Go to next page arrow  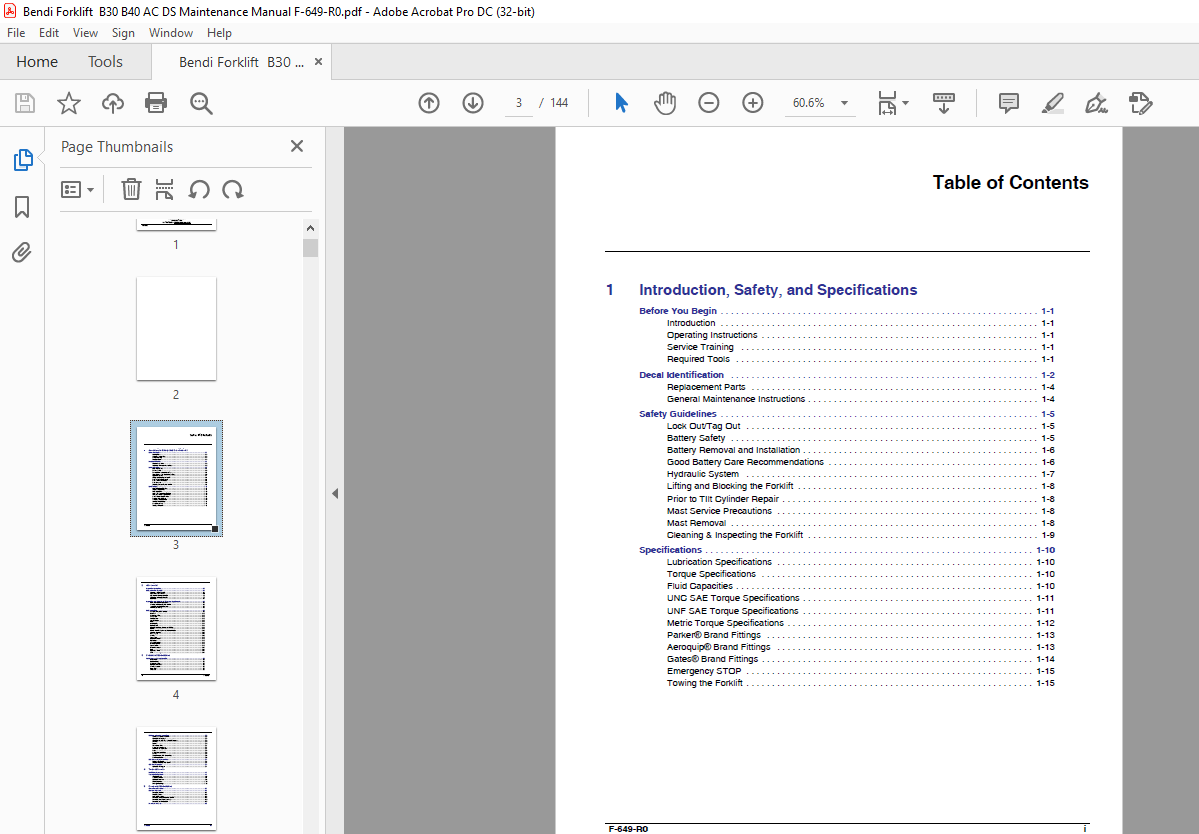[473, 103]
